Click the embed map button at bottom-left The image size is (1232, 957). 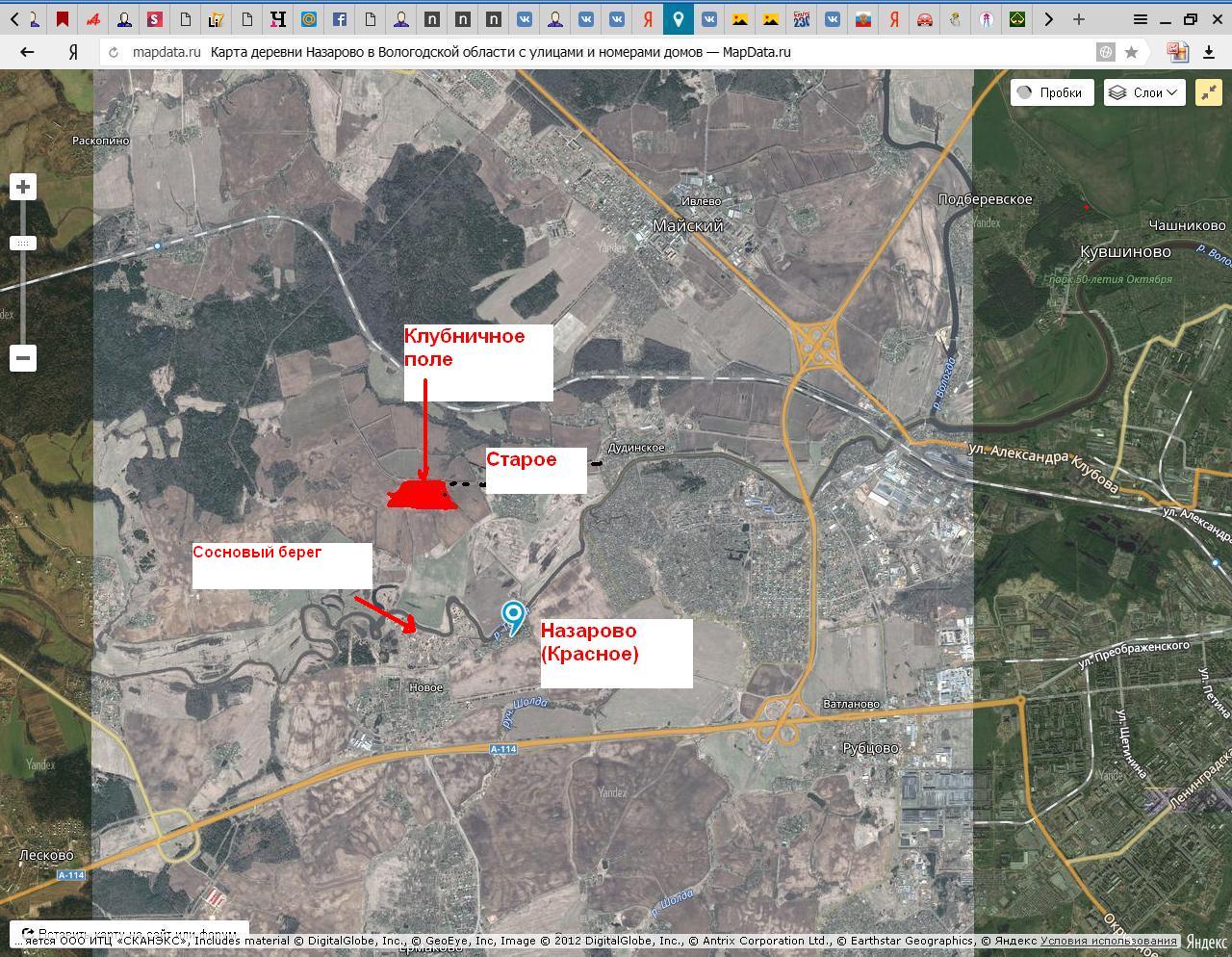[x=130, y=934]
